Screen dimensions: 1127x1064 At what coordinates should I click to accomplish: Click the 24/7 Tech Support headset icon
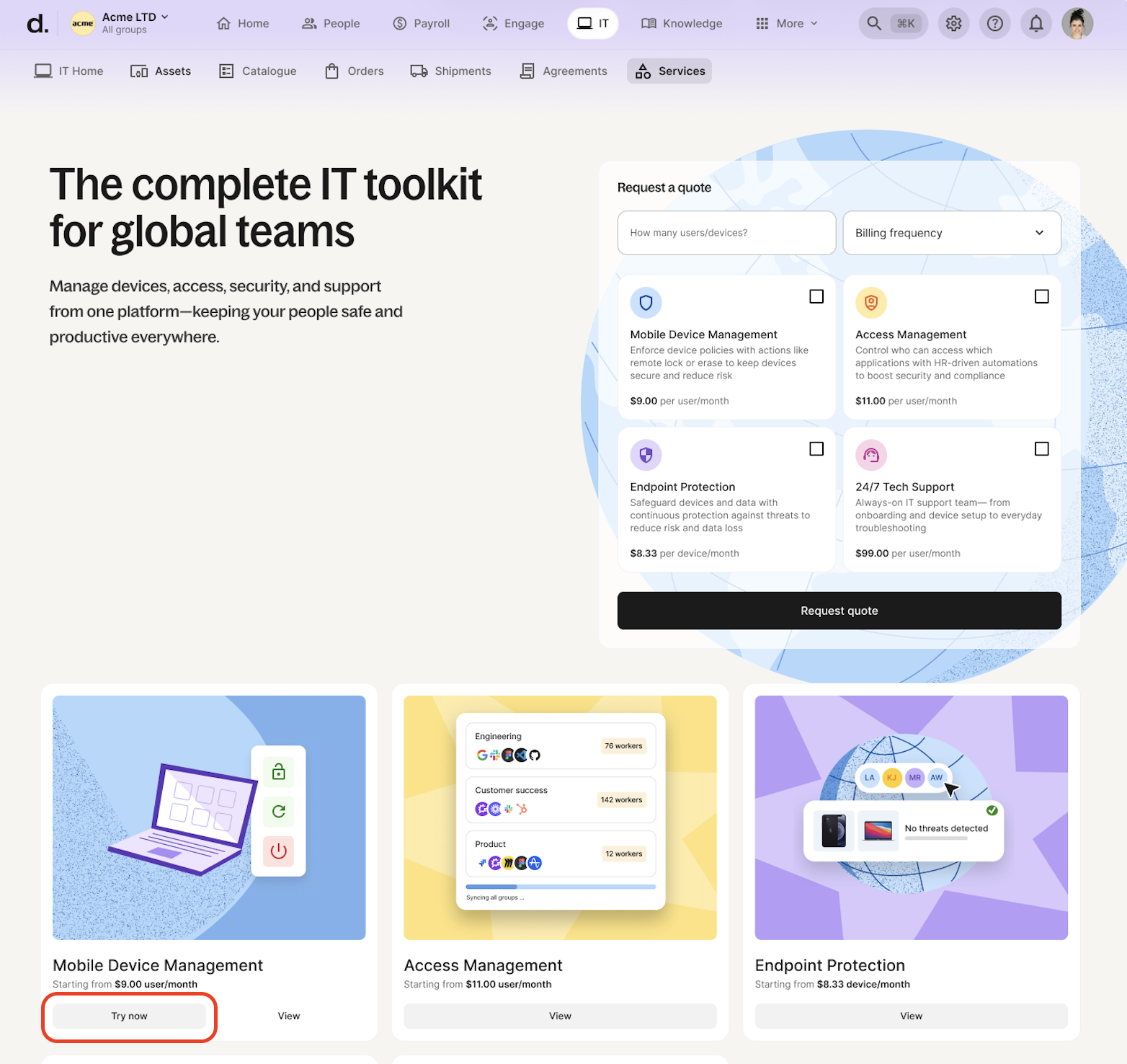click(x=870, y=455)
